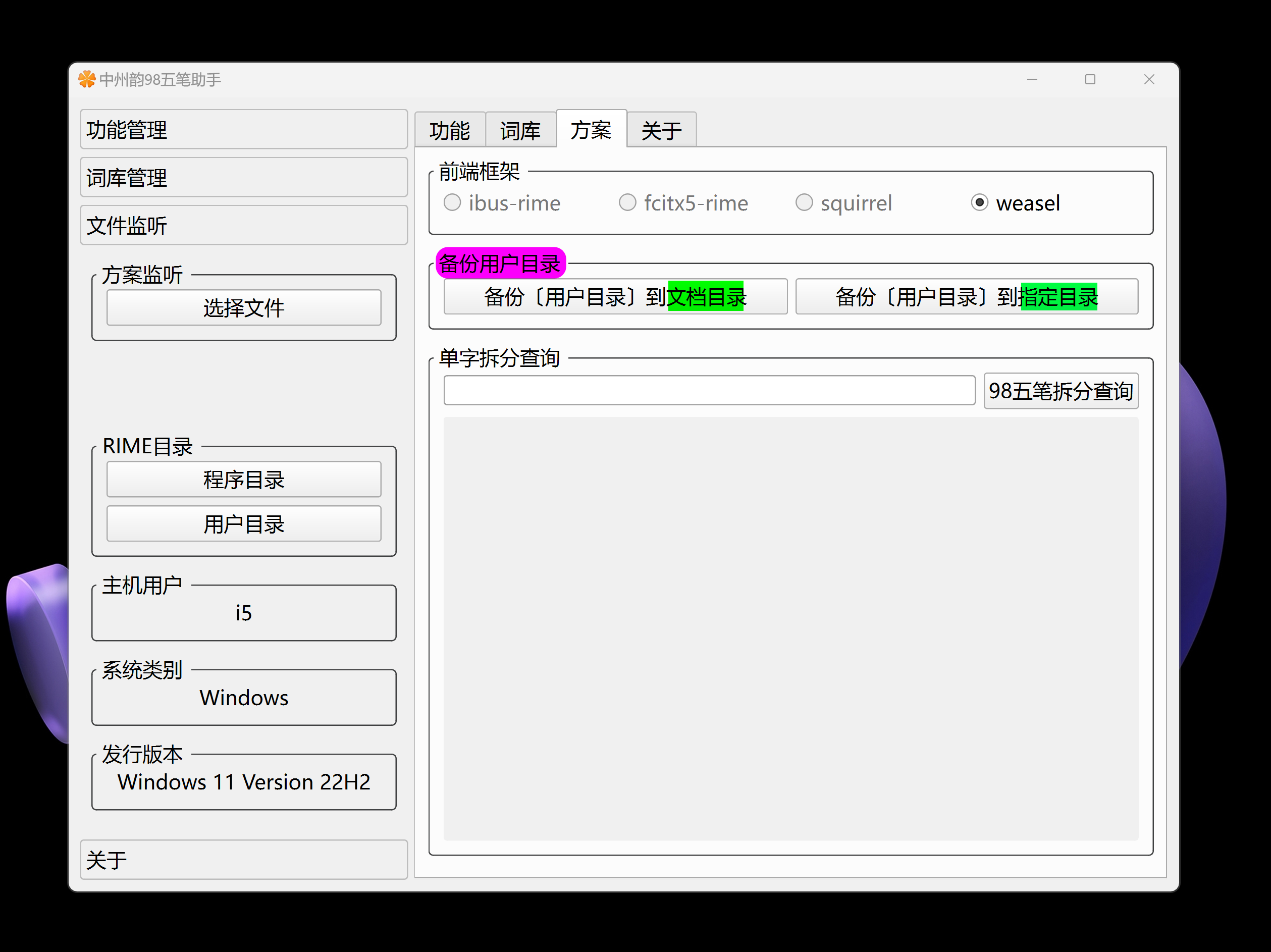This screenshot has width=1271, height=952.
Task: Click the bottom 关于 sidebar button
Action: coord(244,860)
